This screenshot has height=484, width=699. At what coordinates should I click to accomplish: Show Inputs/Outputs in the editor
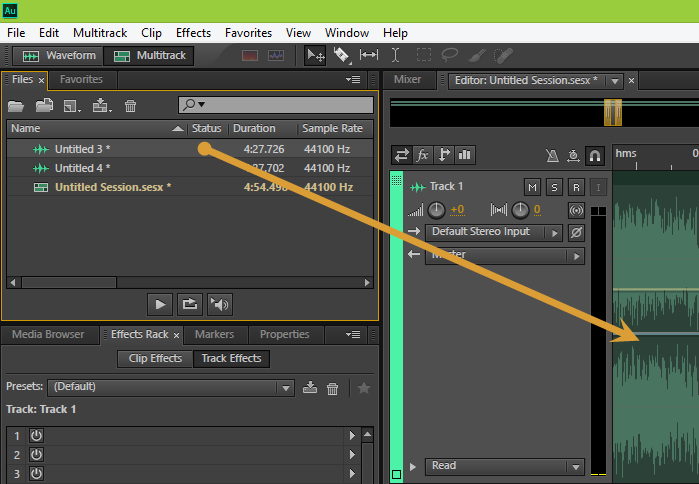point(402,155)
